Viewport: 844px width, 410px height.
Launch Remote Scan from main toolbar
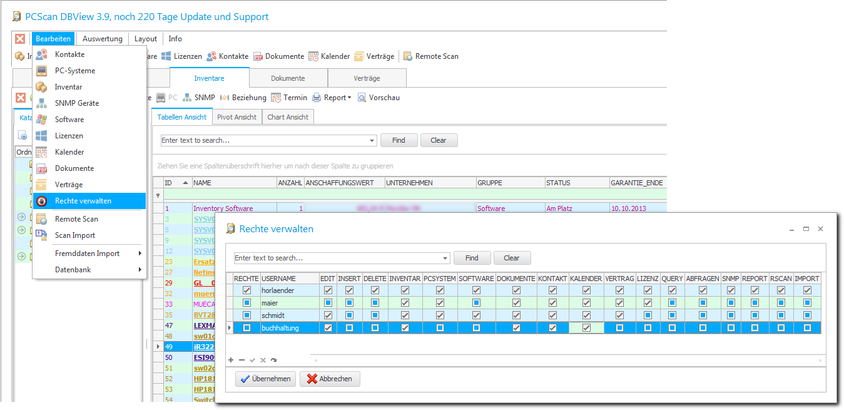431,56
